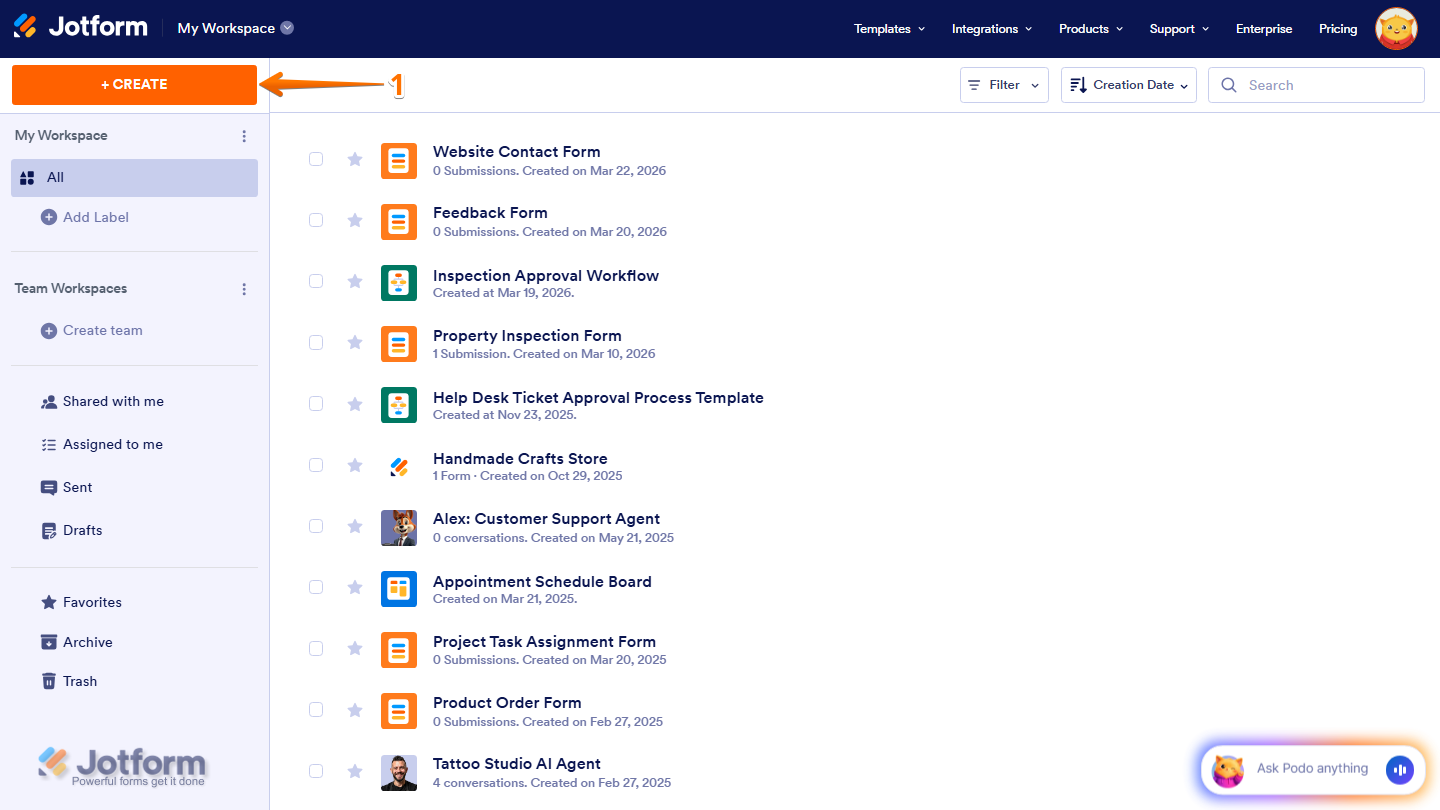Screen dimensions: 1440x810
Task: Select the Inspection Approval Workflow icon
Action: (399, 283)
